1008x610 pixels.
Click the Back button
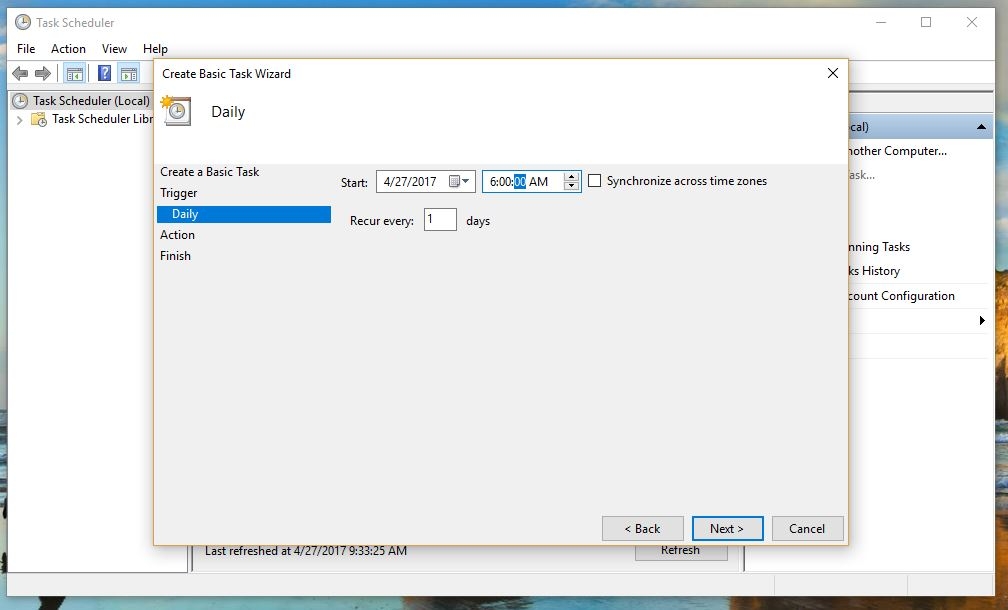tap(642, 528)
